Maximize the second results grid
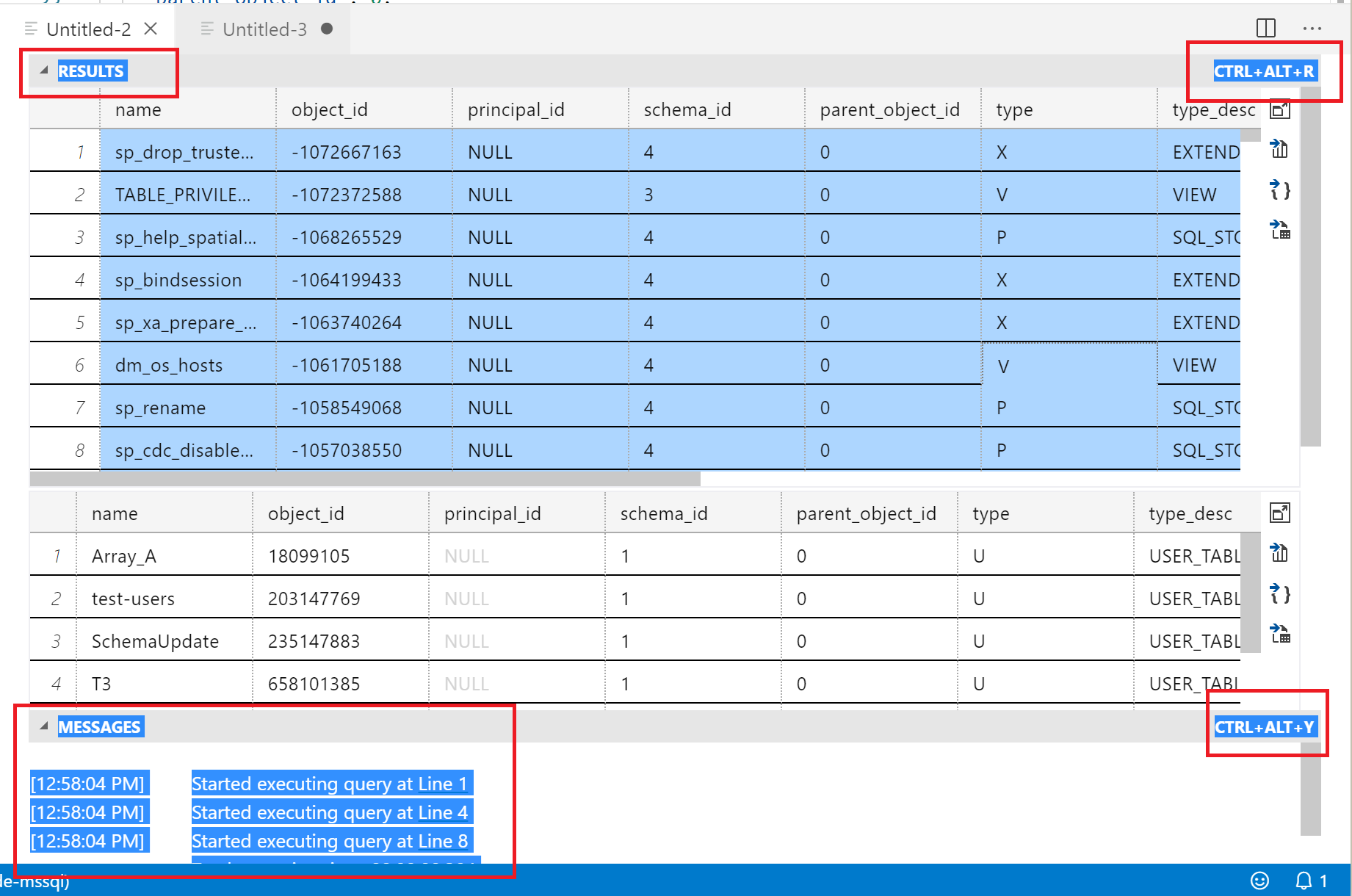 (1279, 513)
